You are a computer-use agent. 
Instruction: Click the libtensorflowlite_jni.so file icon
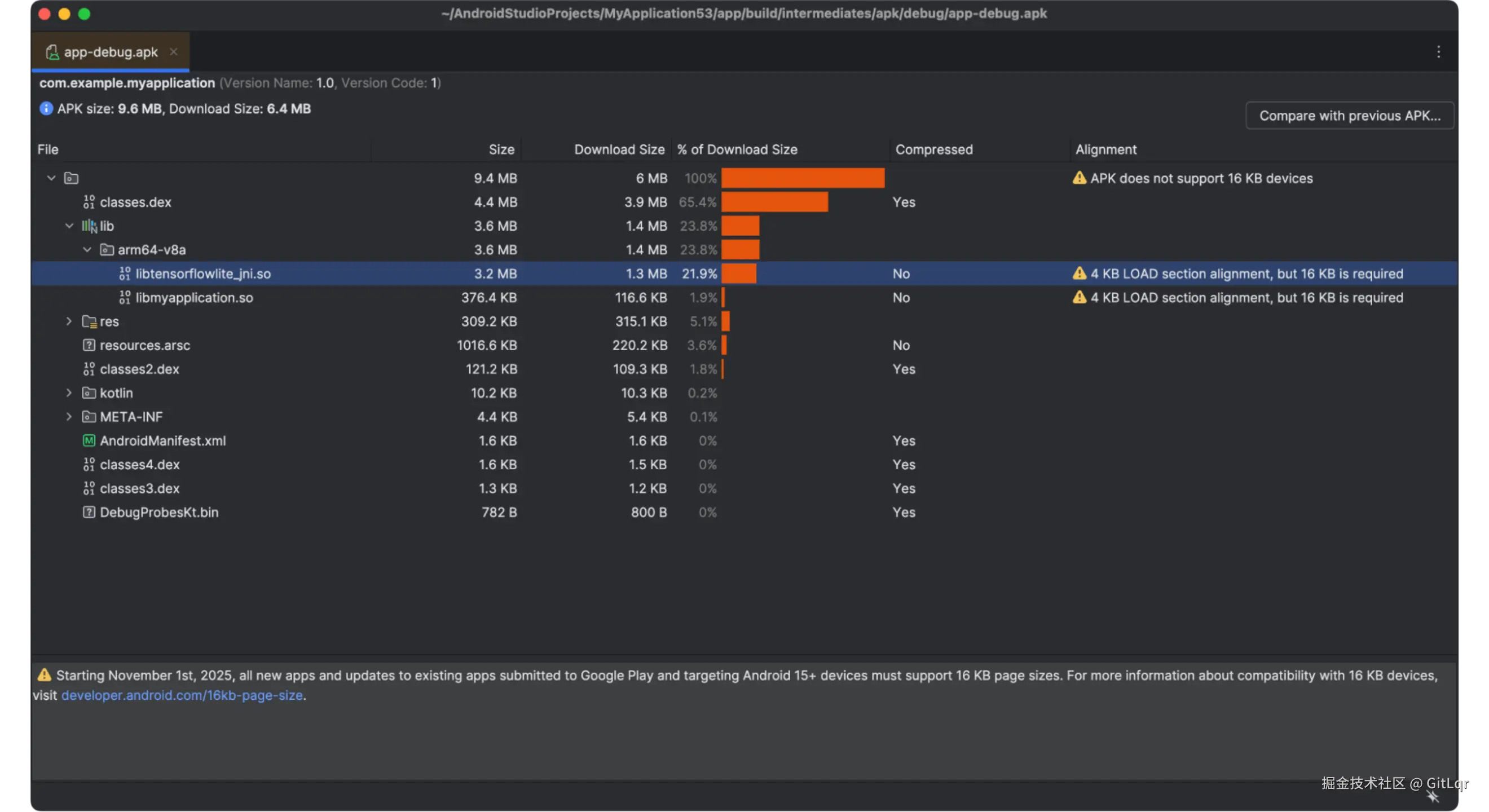(x=124, y=273)
